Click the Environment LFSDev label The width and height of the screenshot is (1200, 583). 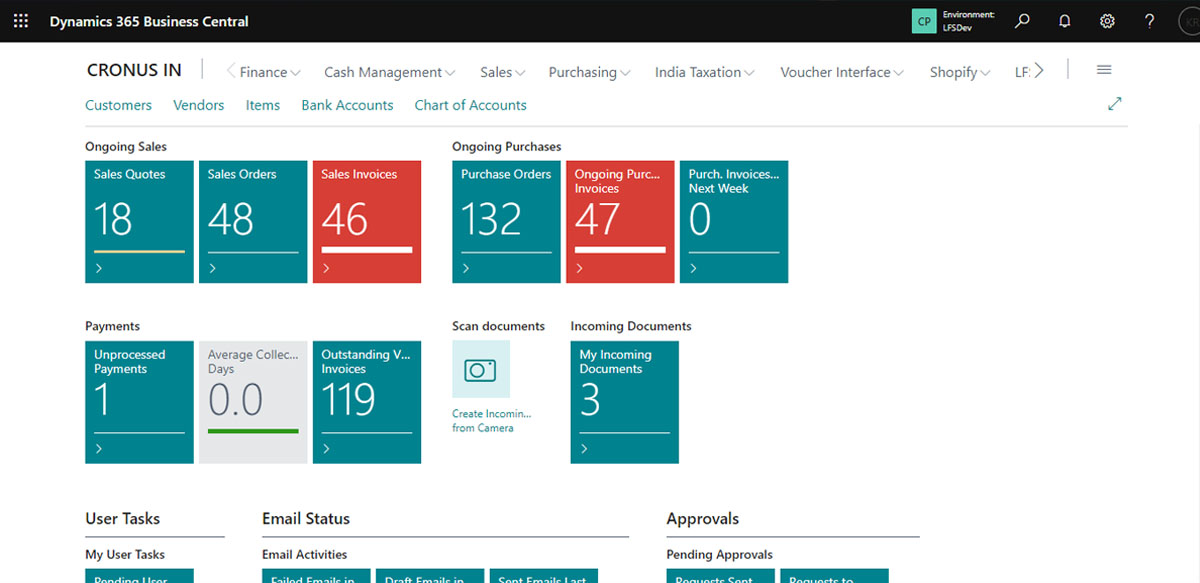pyautogui.click(x=969, y=21)
